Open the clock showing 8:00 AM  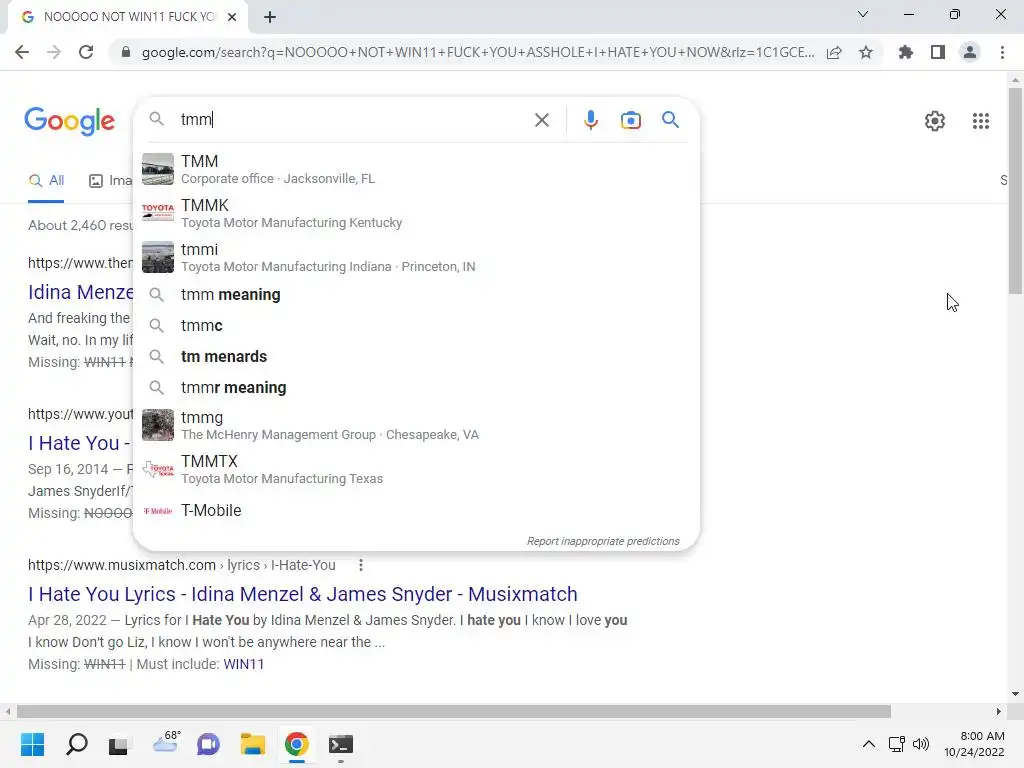pos(974,744)
